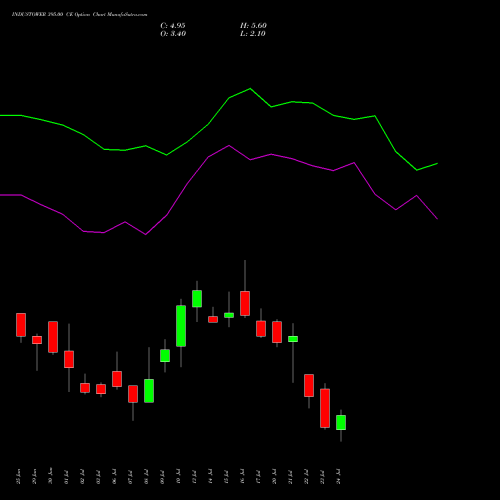Click the close value C: 4.95
500x500 pixels.
pyautogui.click(x=173, y=26)
